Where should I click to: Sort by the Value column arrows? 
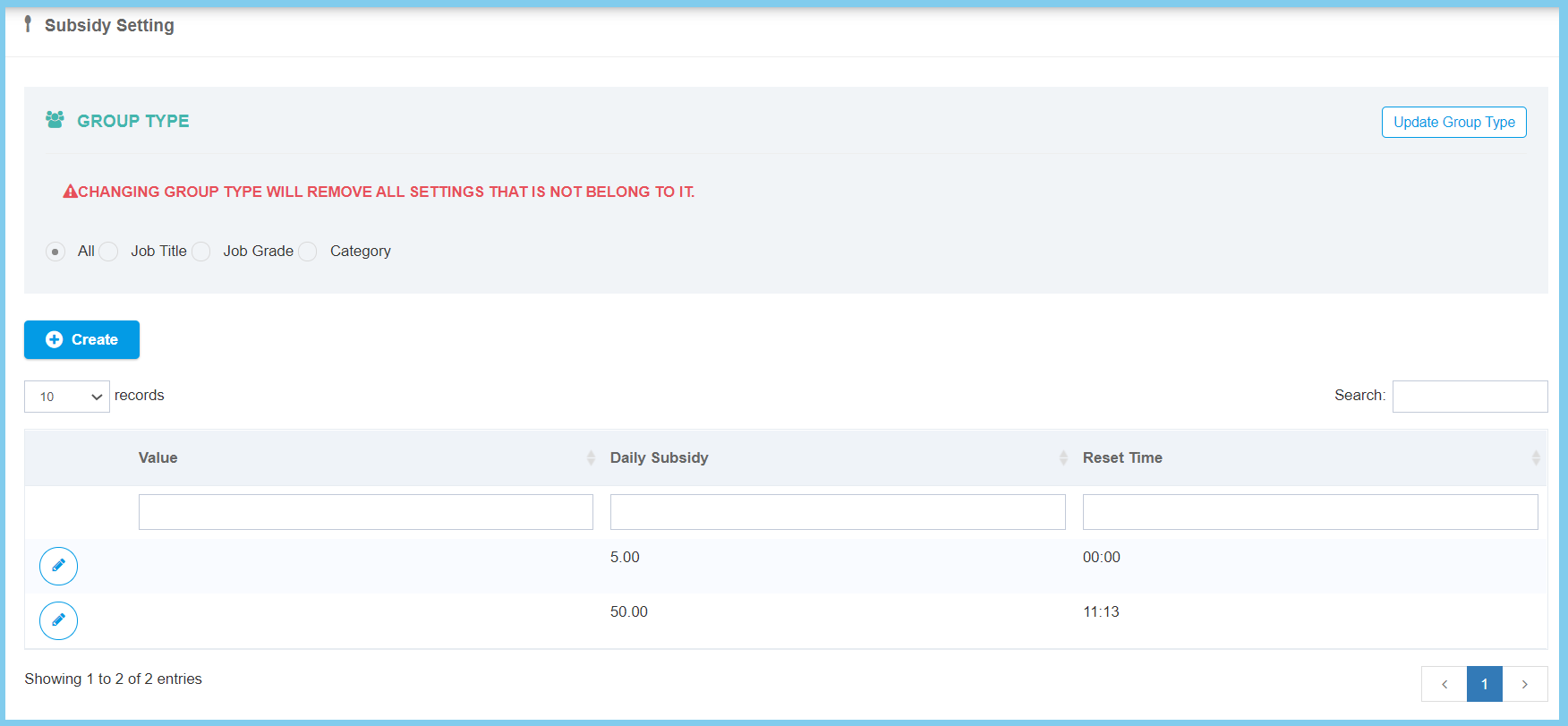tap(591, 457)
